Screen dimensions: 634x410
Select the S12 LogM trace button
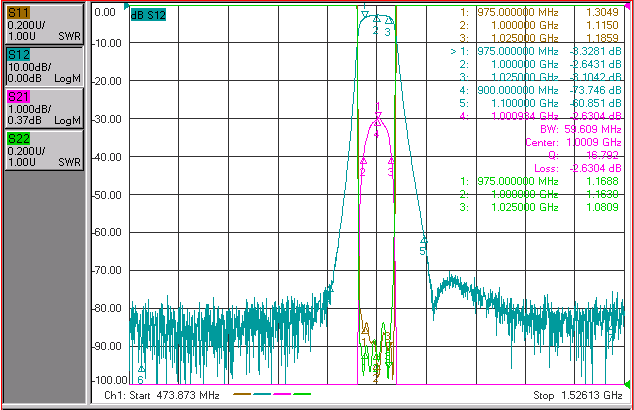(44, 67)
